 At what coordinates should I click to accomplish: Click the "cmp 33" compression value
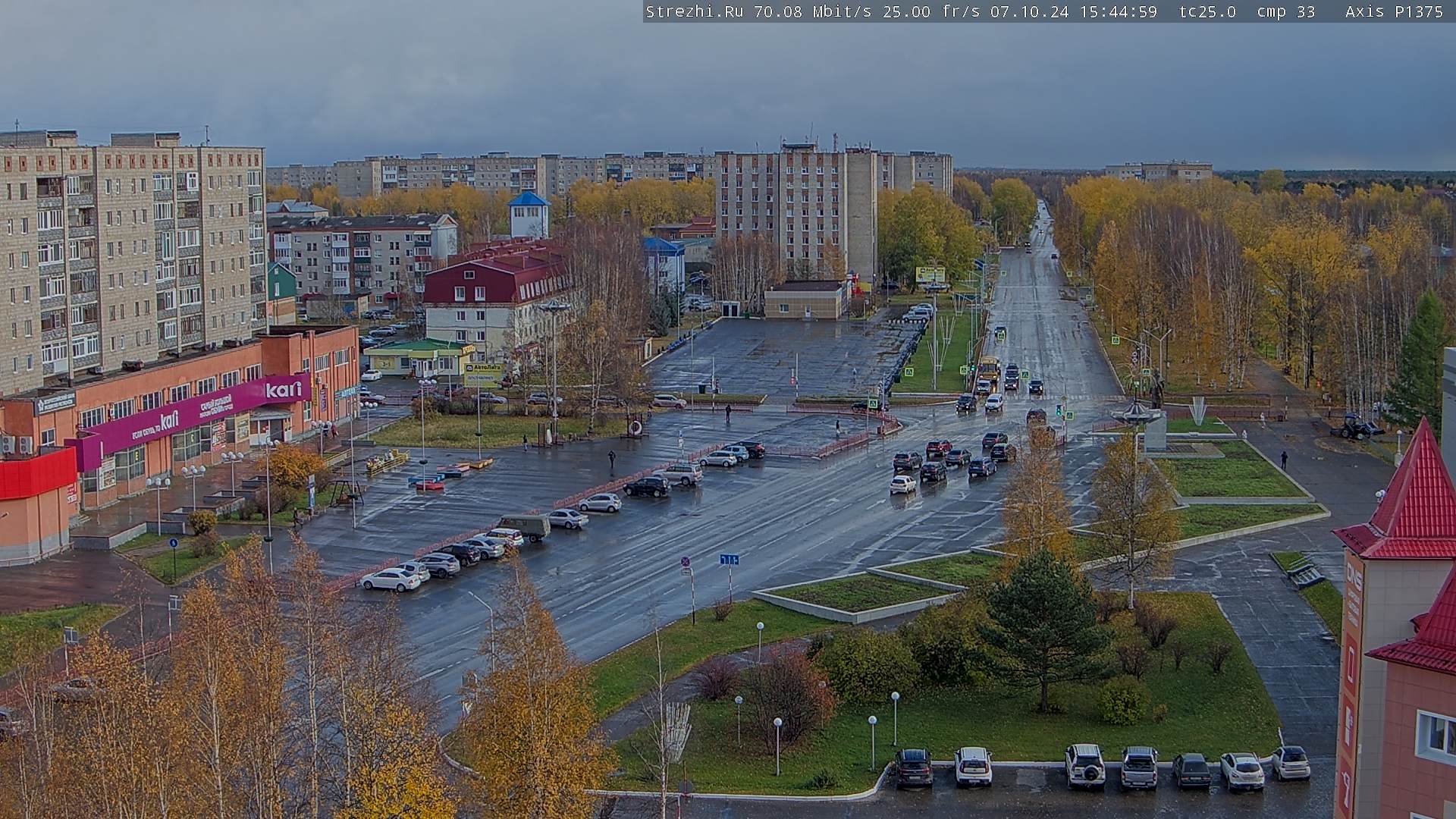1285,11
